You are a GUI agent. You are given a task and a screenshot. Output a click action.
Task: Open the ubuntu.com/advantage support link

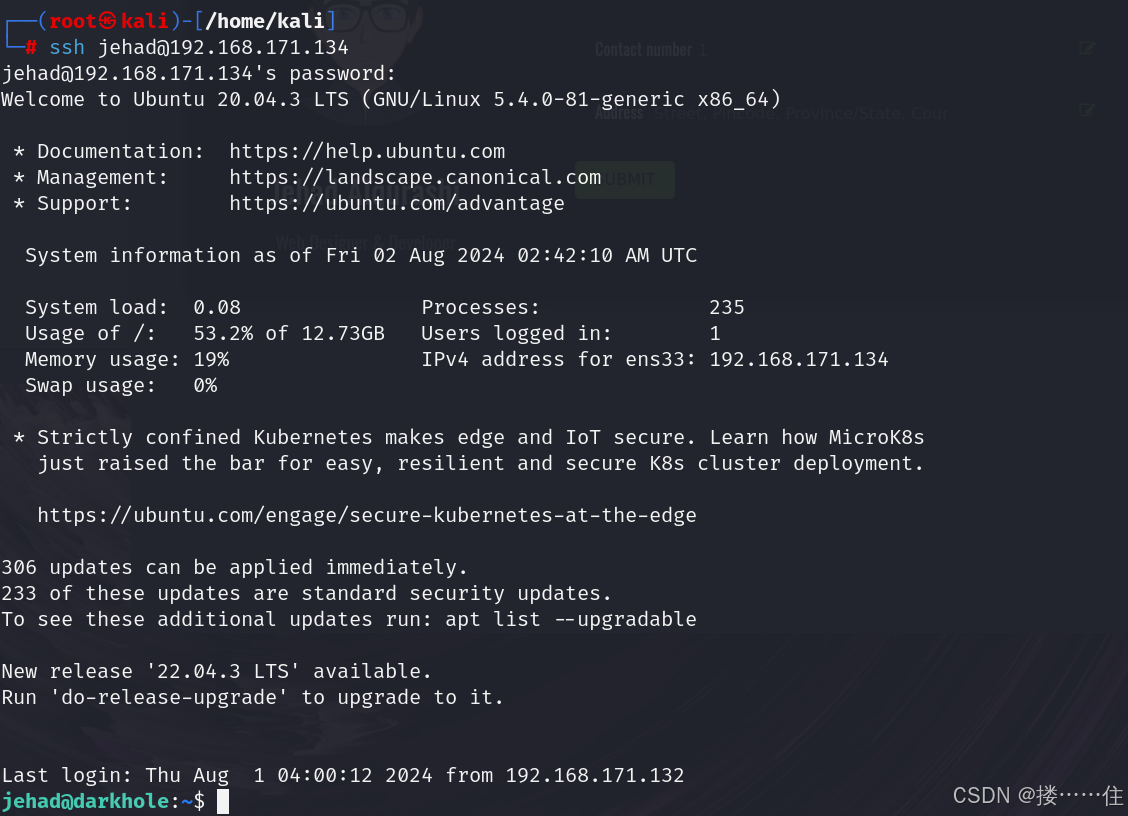(397, 203)
